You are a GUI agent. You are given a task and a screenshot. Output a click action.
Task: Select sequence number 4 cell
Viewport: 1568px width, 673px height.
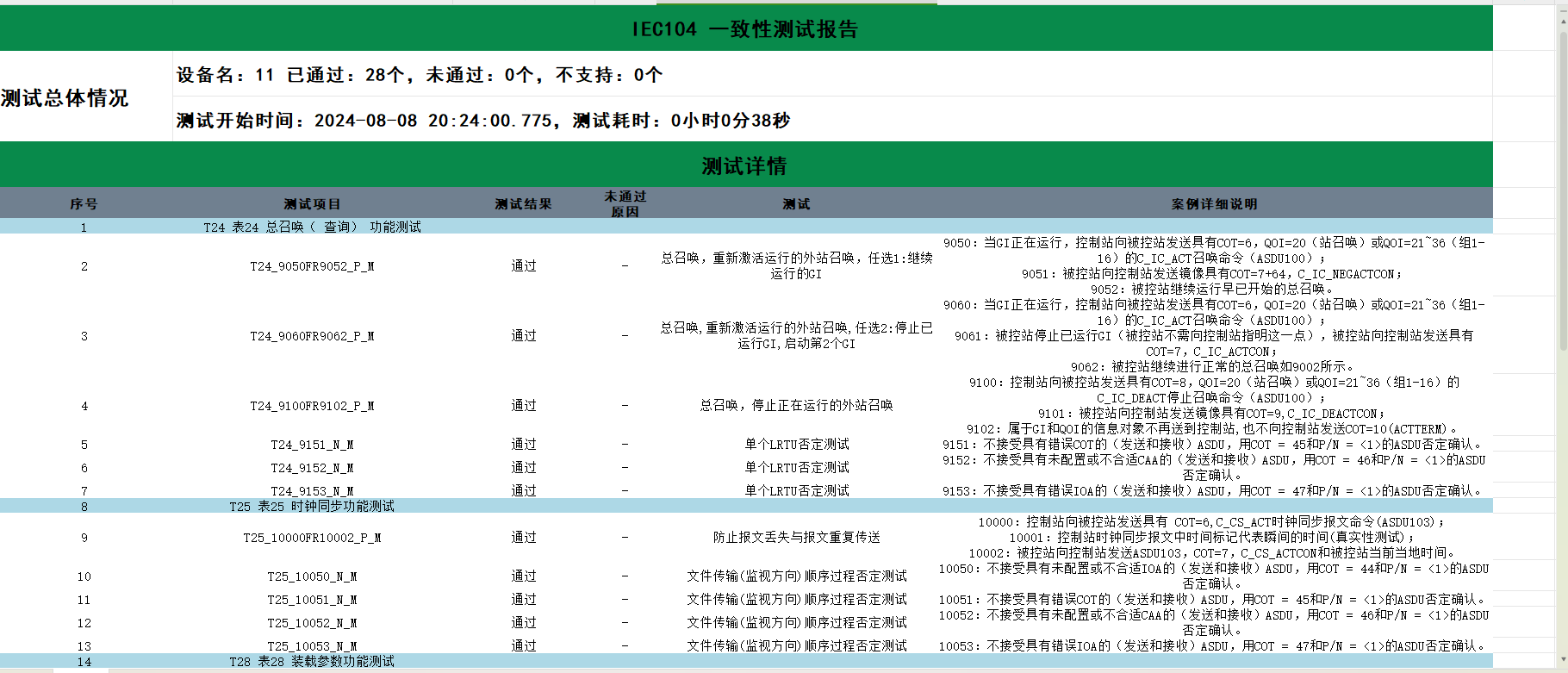[x=84, y=406]
